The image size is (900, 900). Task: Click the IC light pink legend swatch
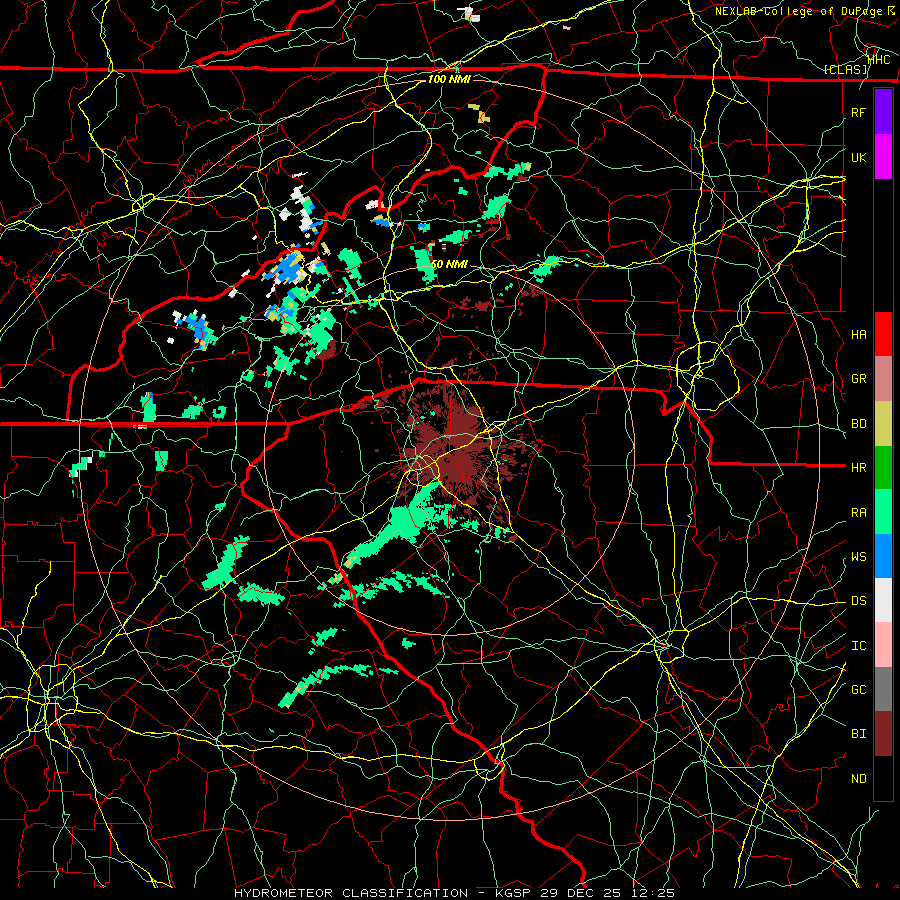[883, 645]
